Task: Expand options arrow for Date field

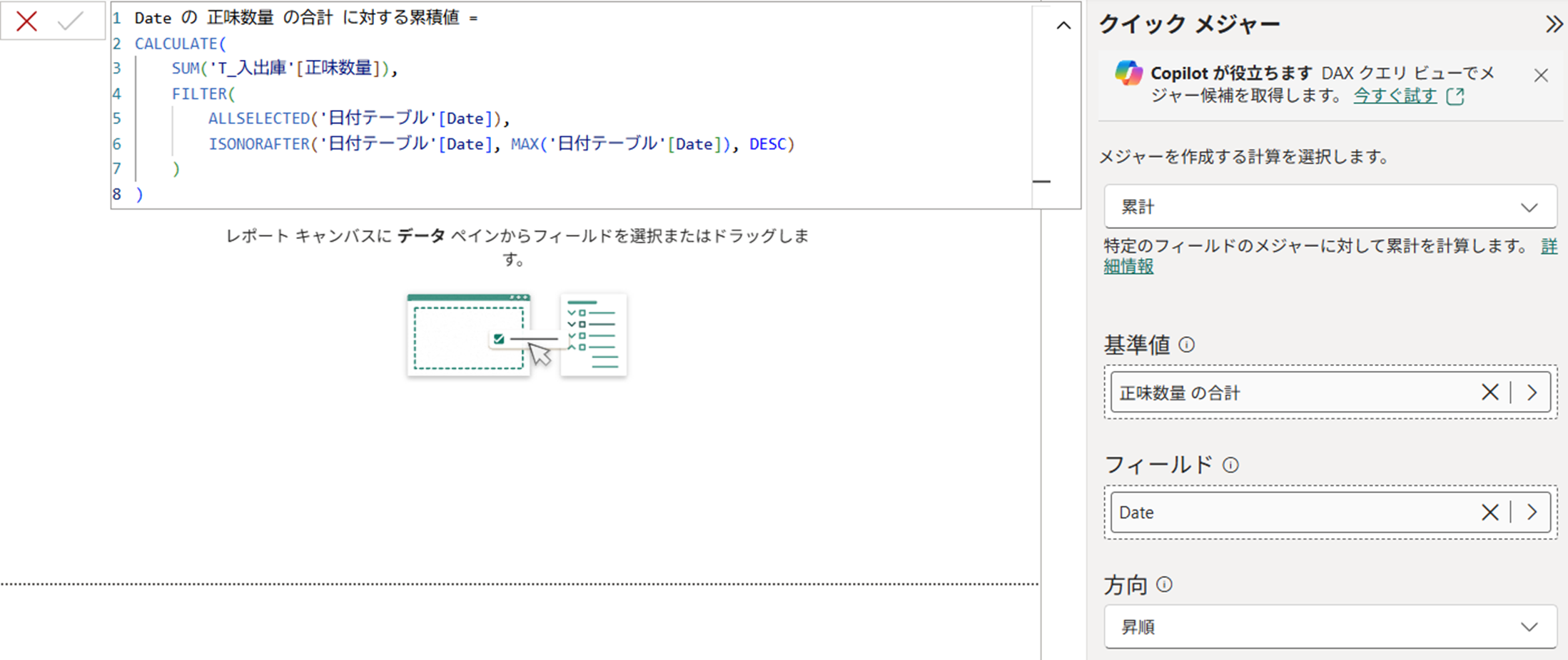Action: pyautogui.click(x=1532, y=512)
